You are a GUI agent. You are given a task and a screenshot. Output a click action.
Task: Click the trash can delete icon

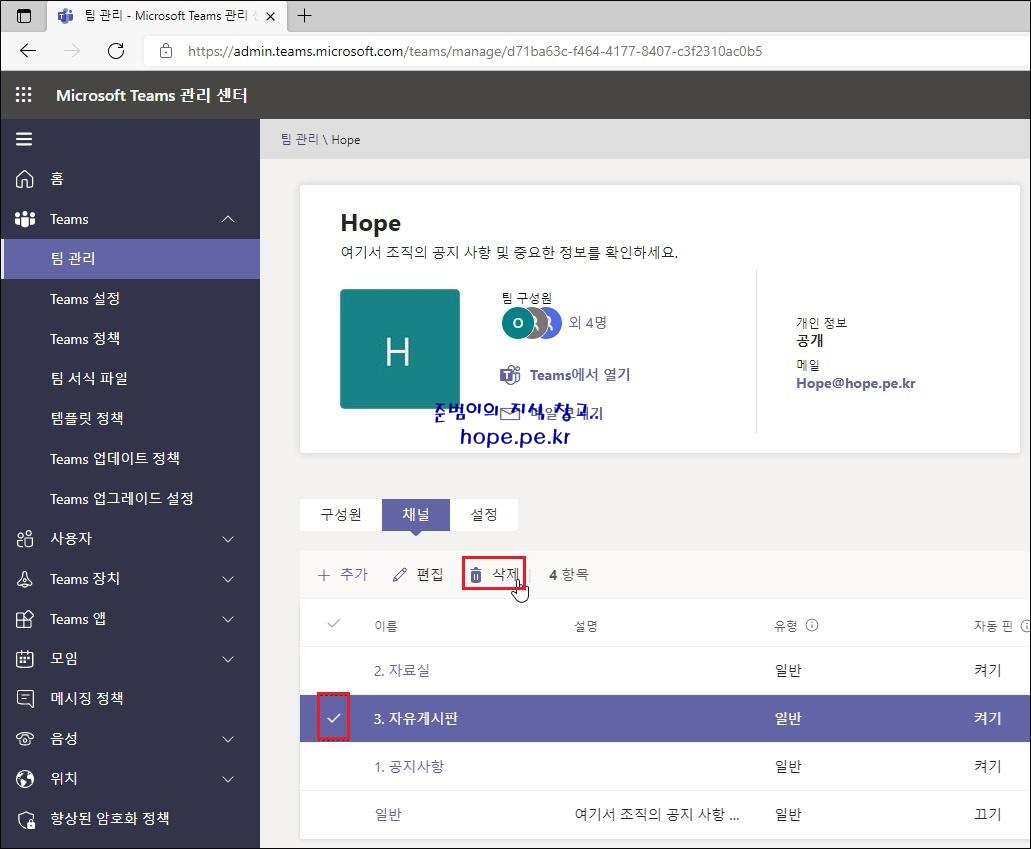475,575
